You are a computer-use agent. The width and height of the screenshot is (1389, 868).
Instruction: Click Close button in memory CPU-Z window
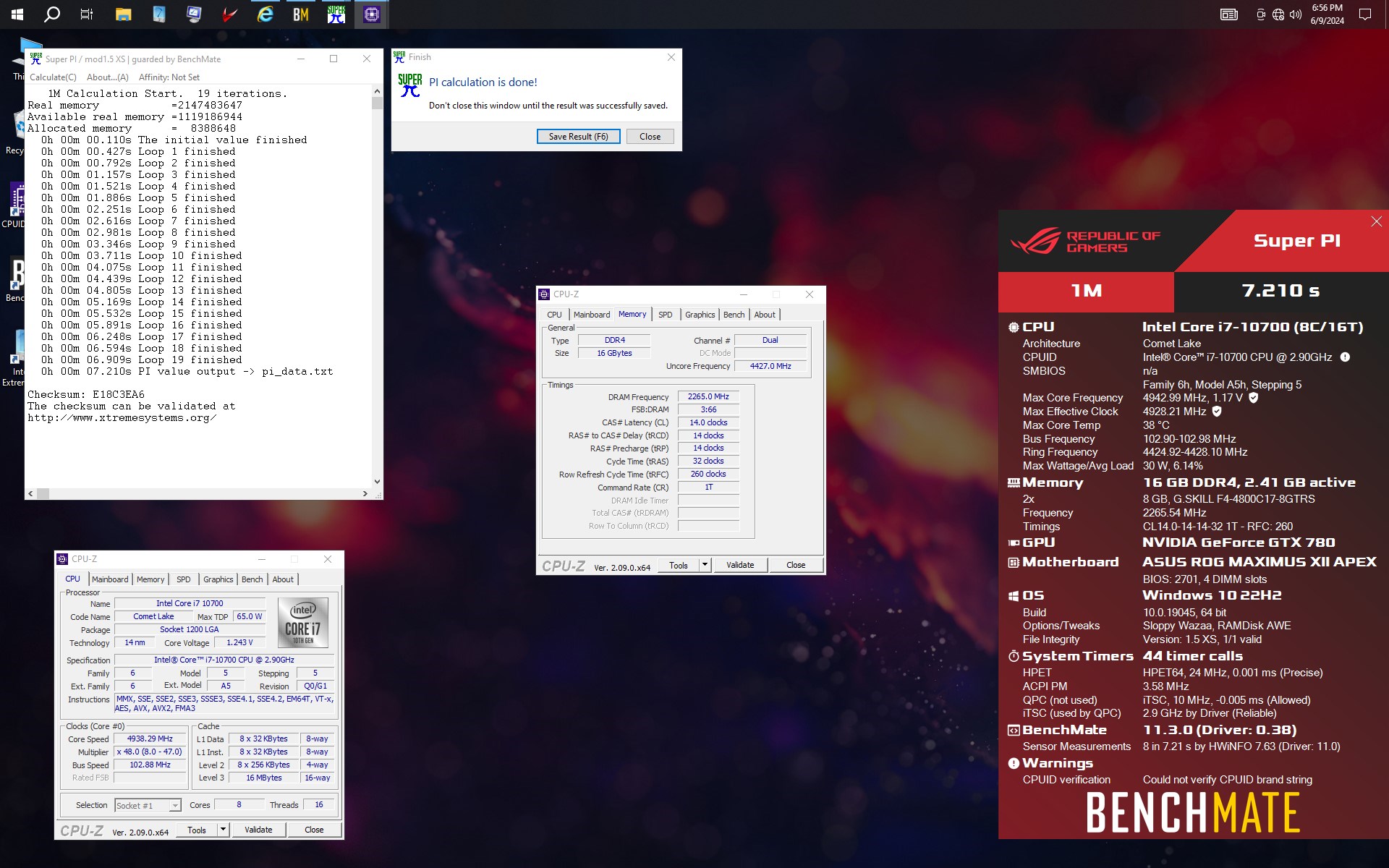pyautogui.click(x=796, y=566)
